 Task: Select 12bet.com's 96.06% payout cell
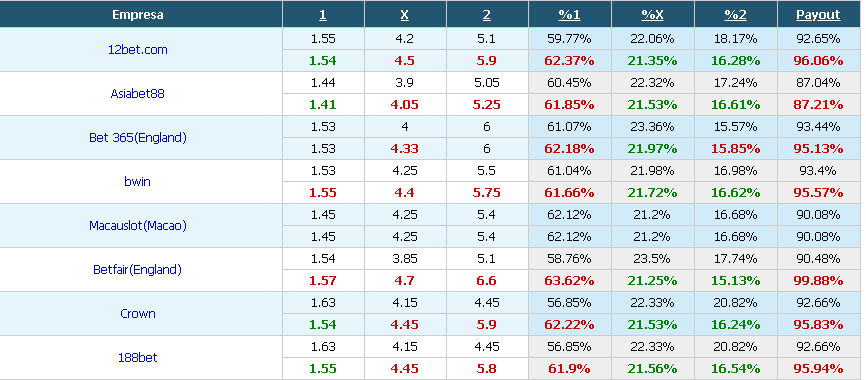[820, 61]
